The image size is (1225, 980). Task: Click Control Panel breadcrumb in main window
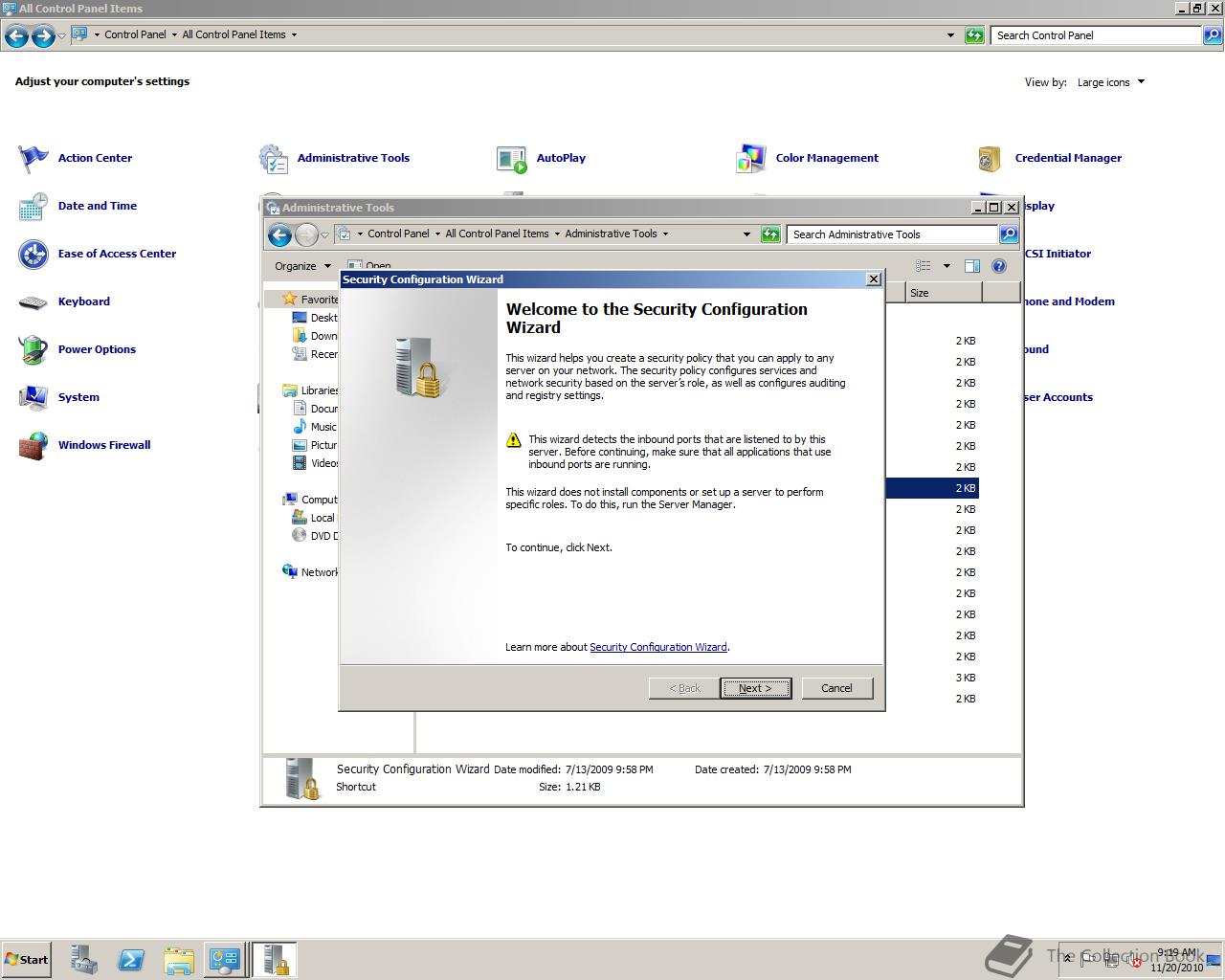coord(135,34)
